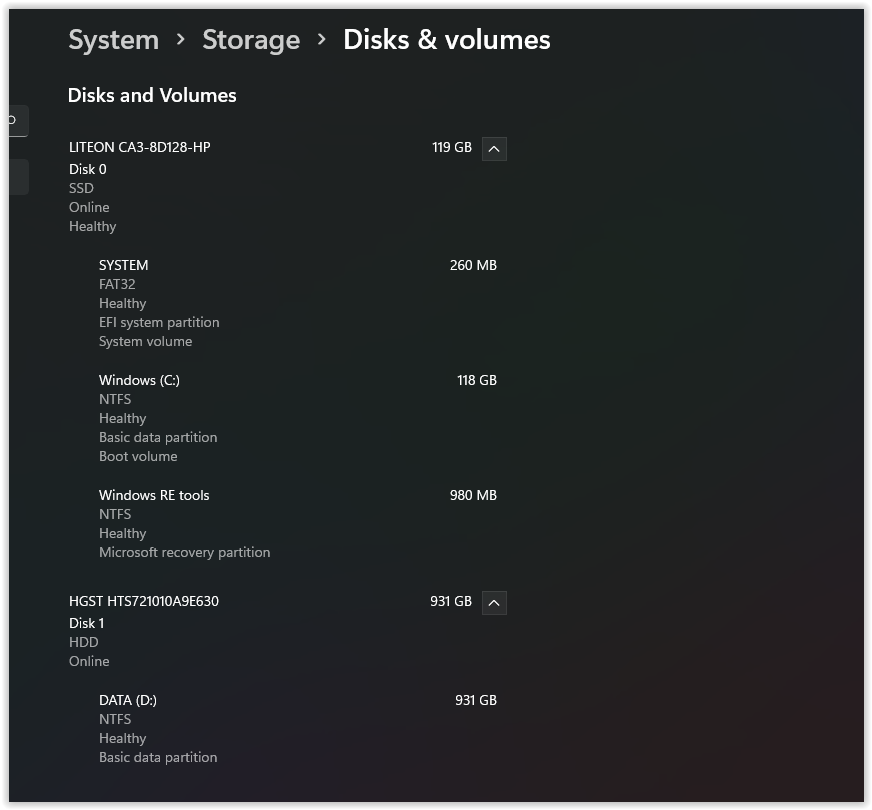The height and width of the screenshot is (810, 872).
Task: Click the Disk 1 label
Action: coord(86,623)
